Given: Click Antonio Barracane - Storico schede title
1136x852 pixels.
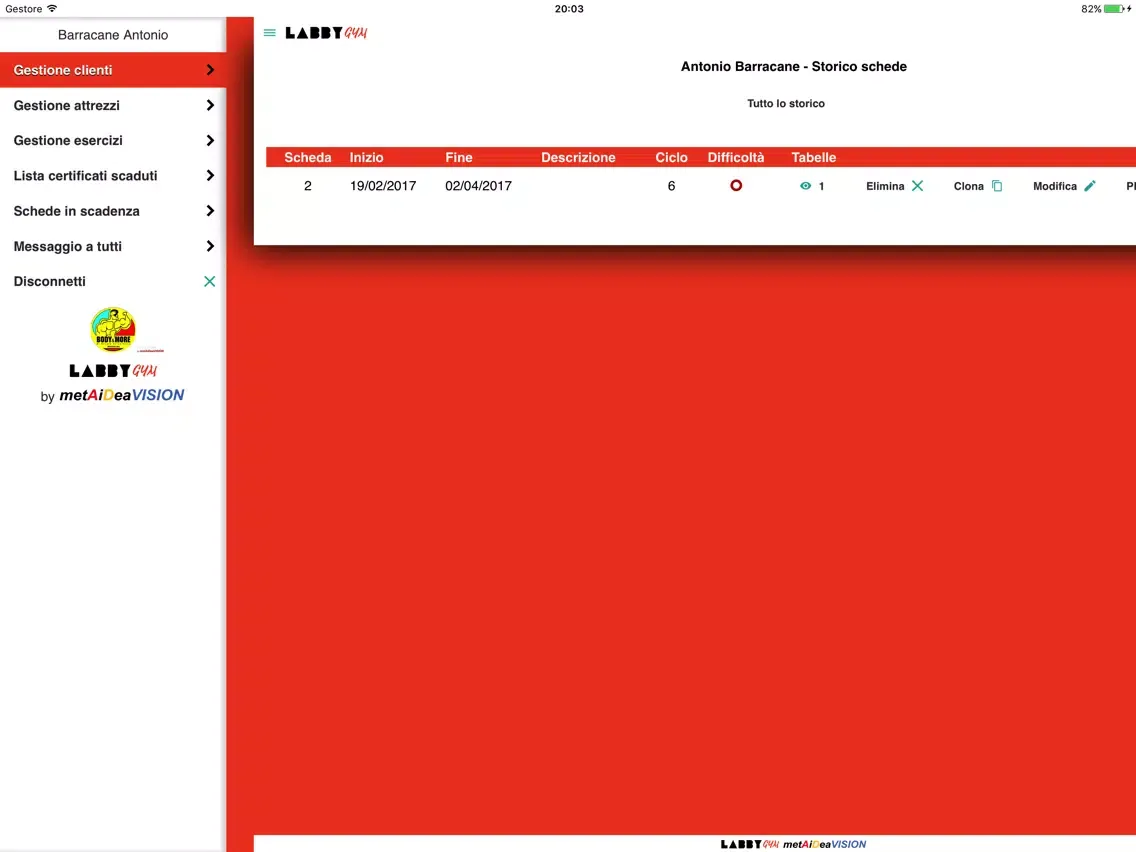Looking at the screenshot, I should [793, 67].
